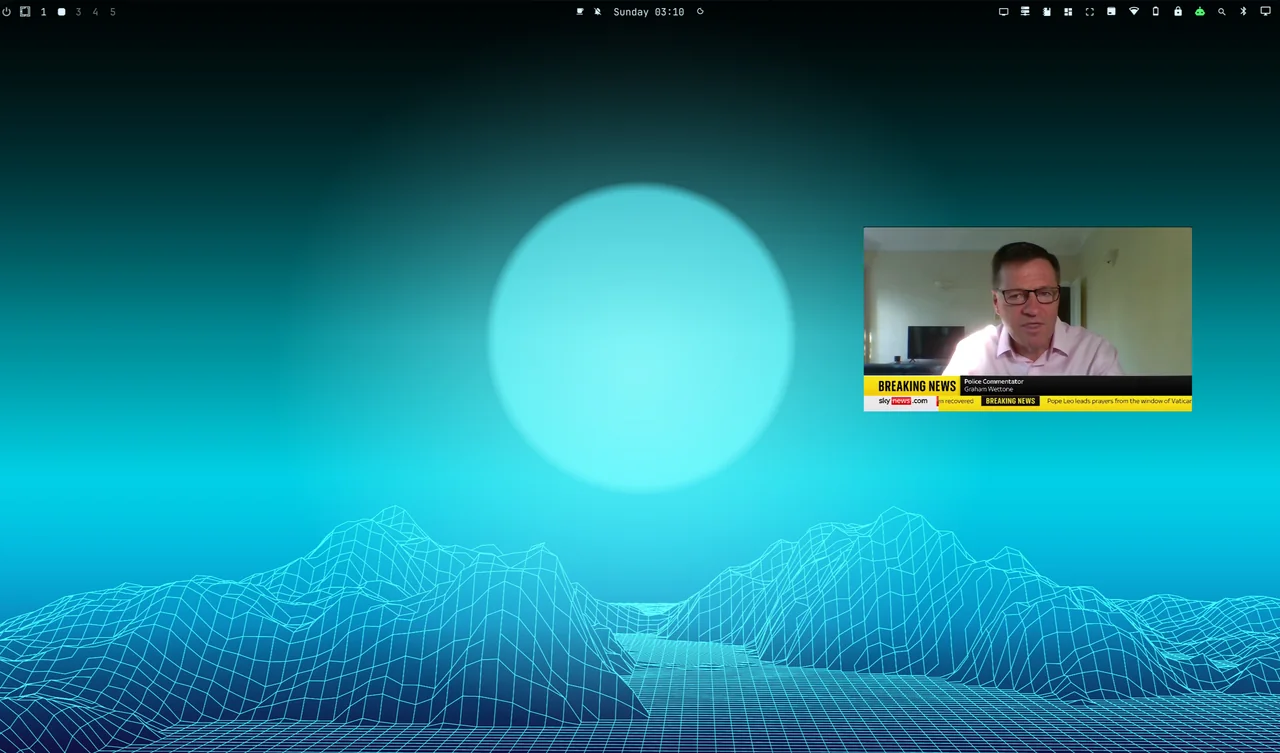Open the green robot icon
Viewport: 1280px width, 753px height.
coord(1200,12)
